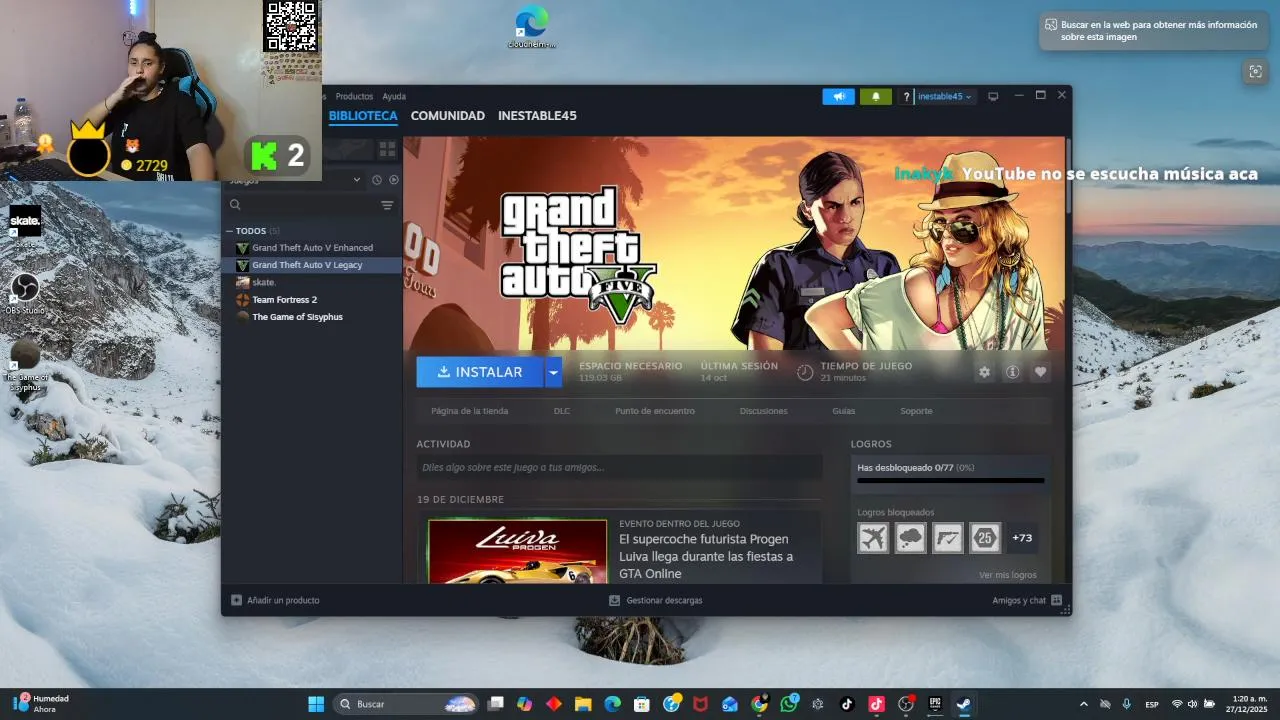Open WhatsApp from the taskbar
1280x720 pixels.
tap(789, 704)
